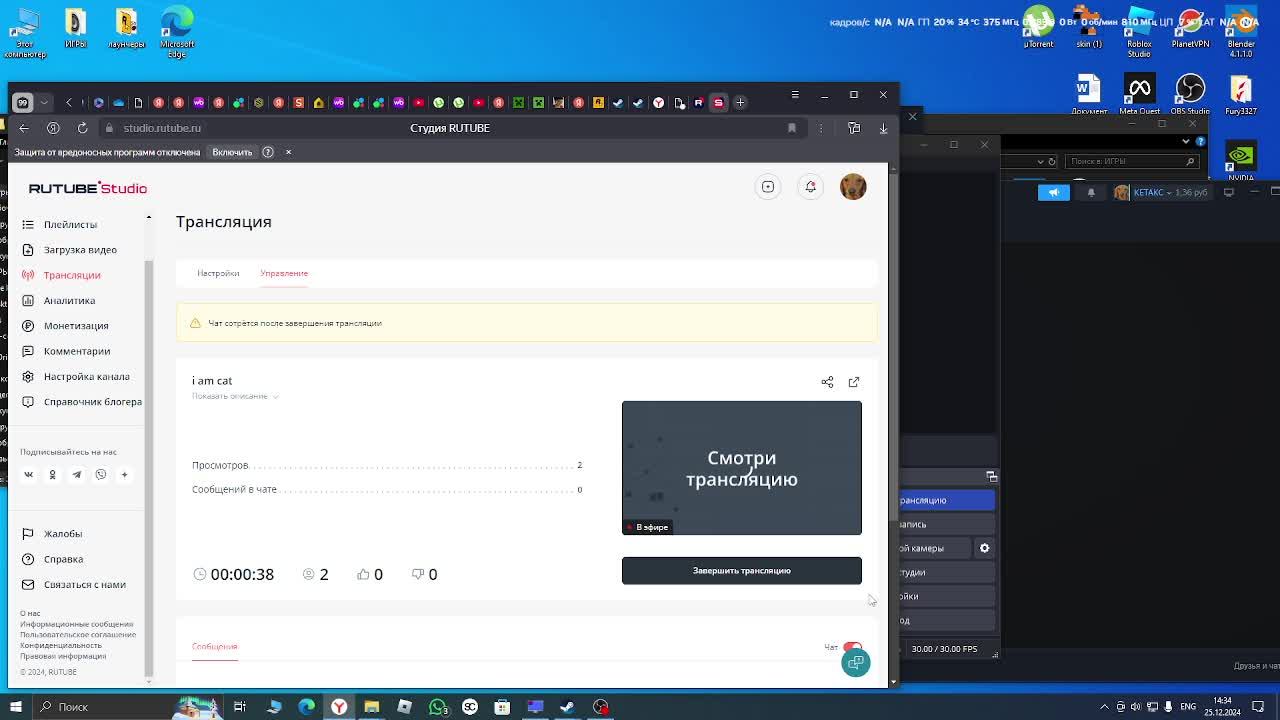Click the Steam announcements megaphone button
Image resolution: width=1280 pixels, height=720 pixels.
(1053, 192)
